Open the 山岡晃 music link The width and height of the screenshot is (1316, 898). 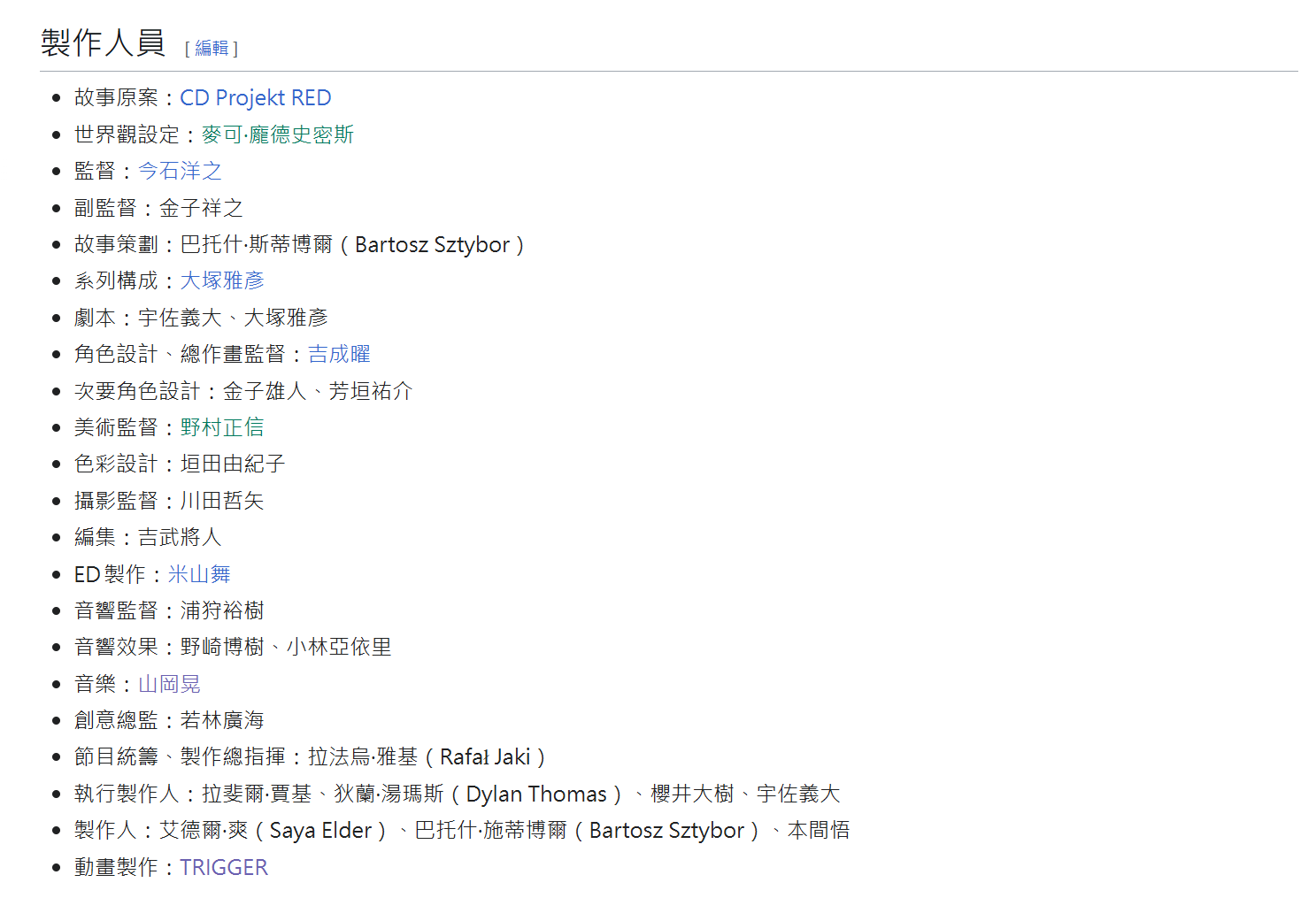pos(169,684)
